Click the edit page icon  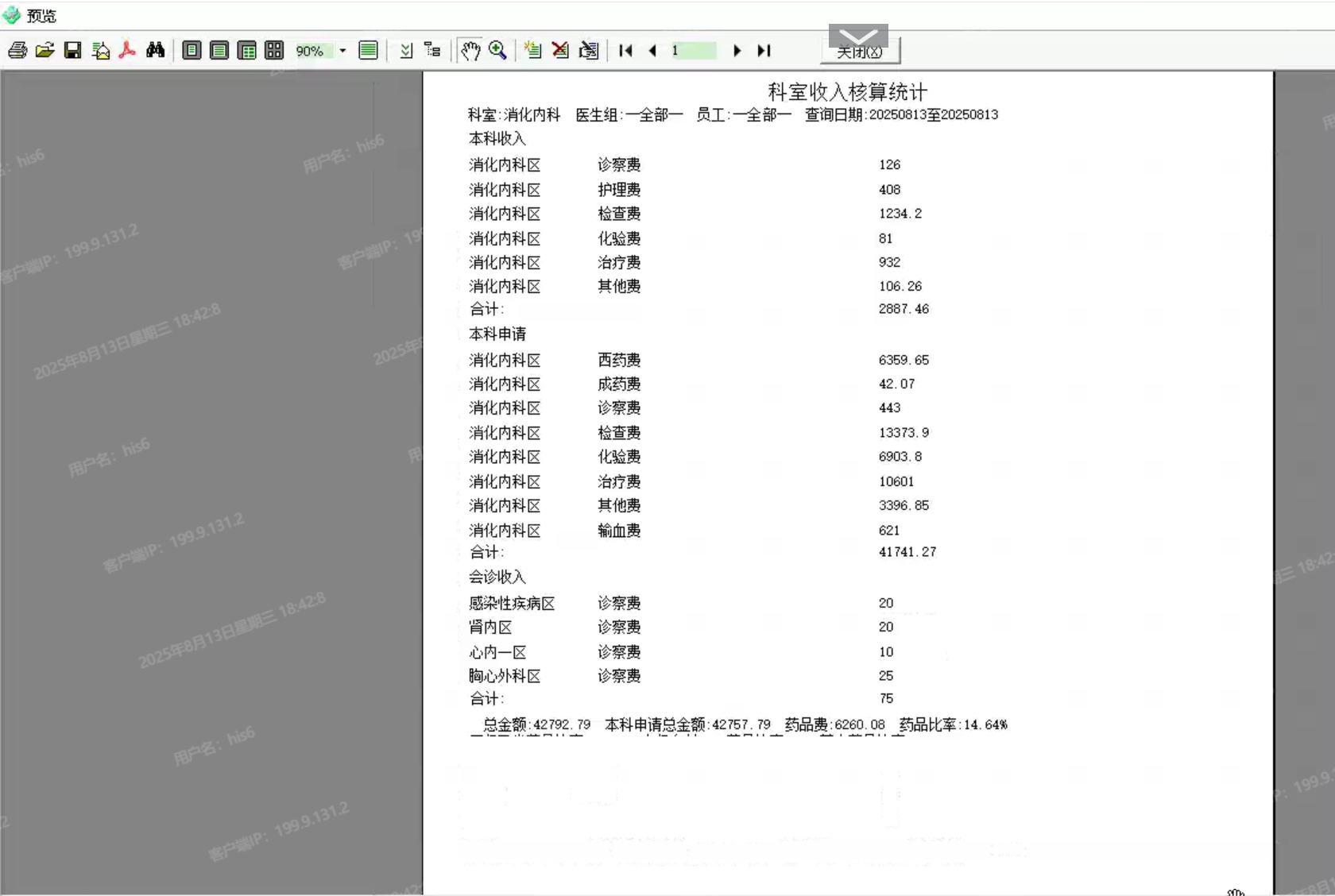tap(589, 51)
